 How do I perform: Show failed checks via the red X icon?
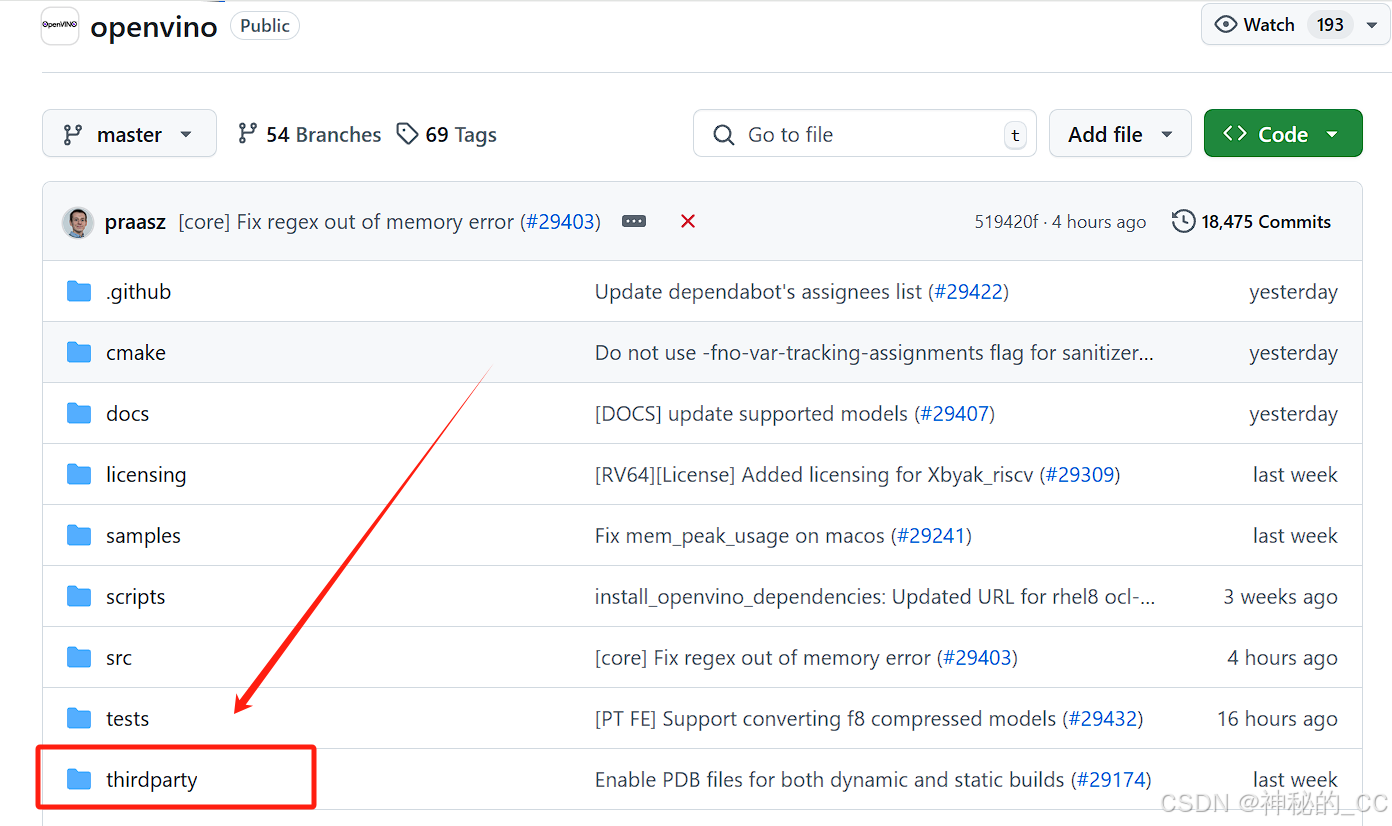click(x=688, y=221)
